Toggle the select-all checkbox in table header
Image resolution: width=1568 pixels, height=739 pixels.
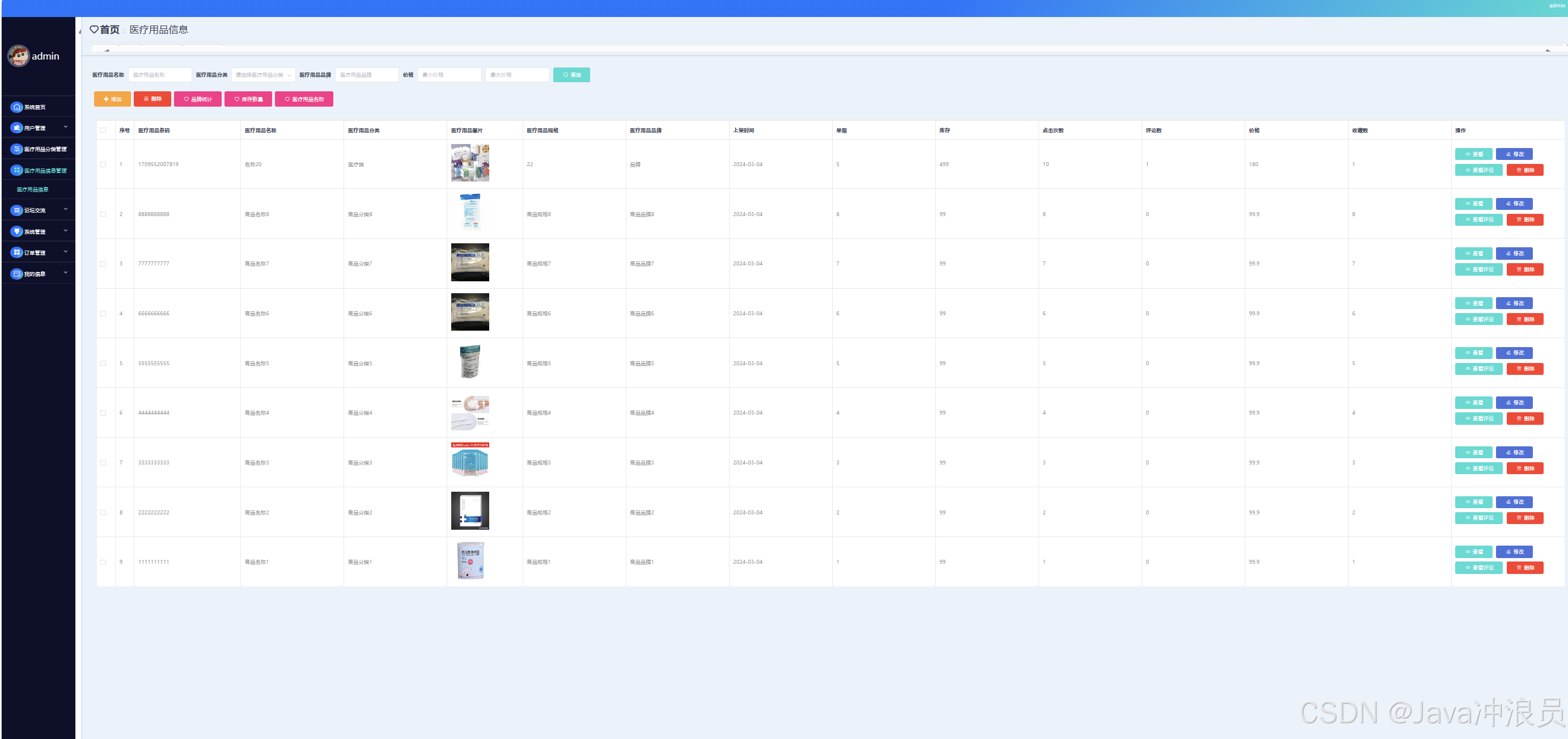click(104, 130)
